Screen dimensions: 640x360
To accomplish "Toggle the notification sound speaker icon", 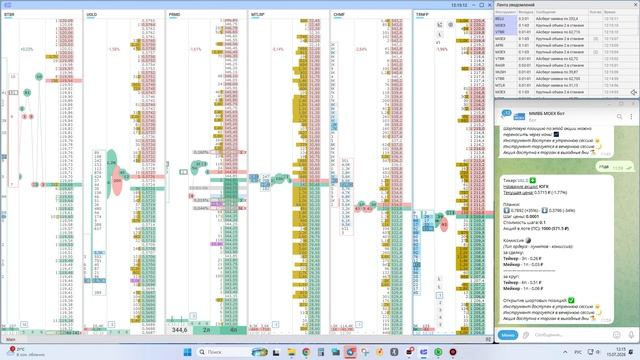I will click(x=633, y=93).
